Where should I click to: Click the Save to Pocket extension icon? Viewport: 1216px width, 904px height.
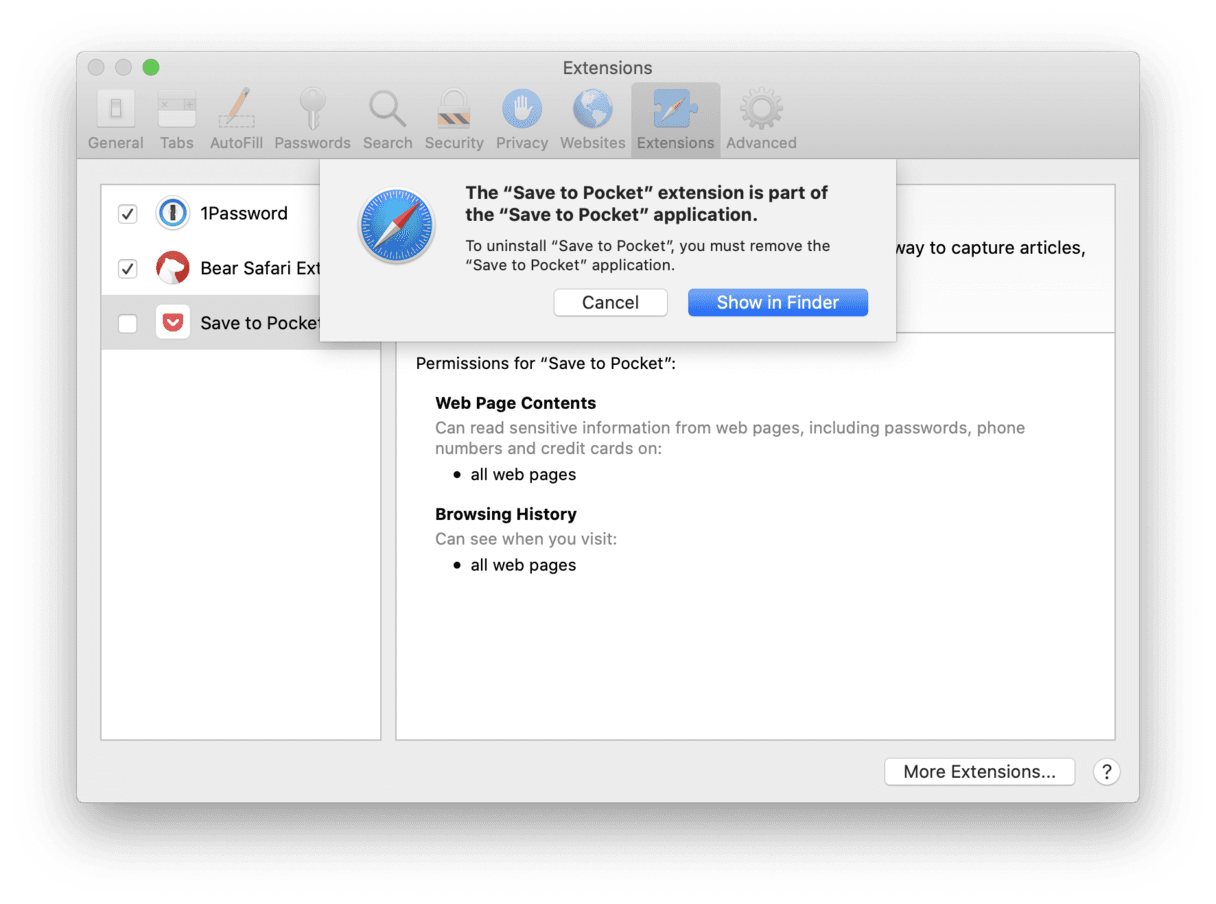[173, 323]
